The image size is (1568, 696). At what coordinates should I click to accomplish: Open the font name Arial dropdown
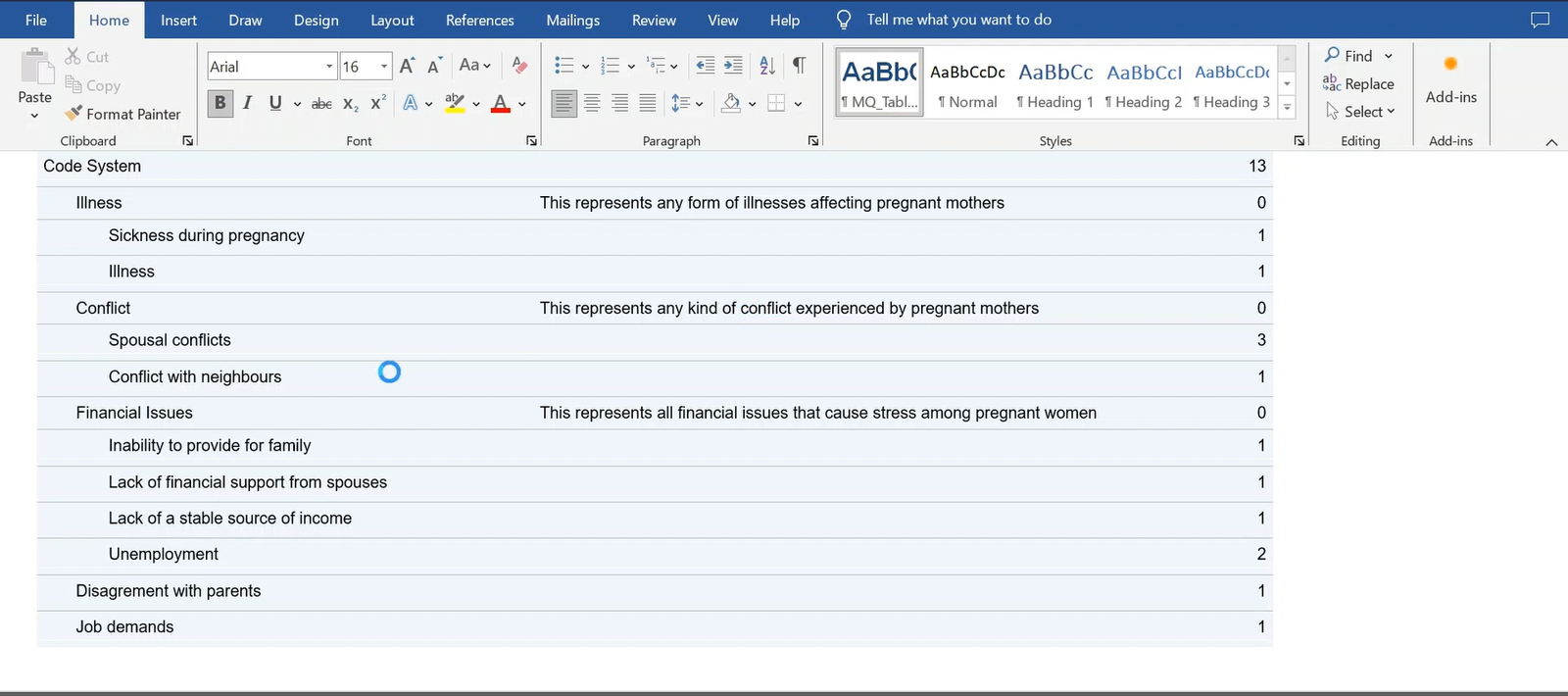pyautogui.click(x=329, y=67)
